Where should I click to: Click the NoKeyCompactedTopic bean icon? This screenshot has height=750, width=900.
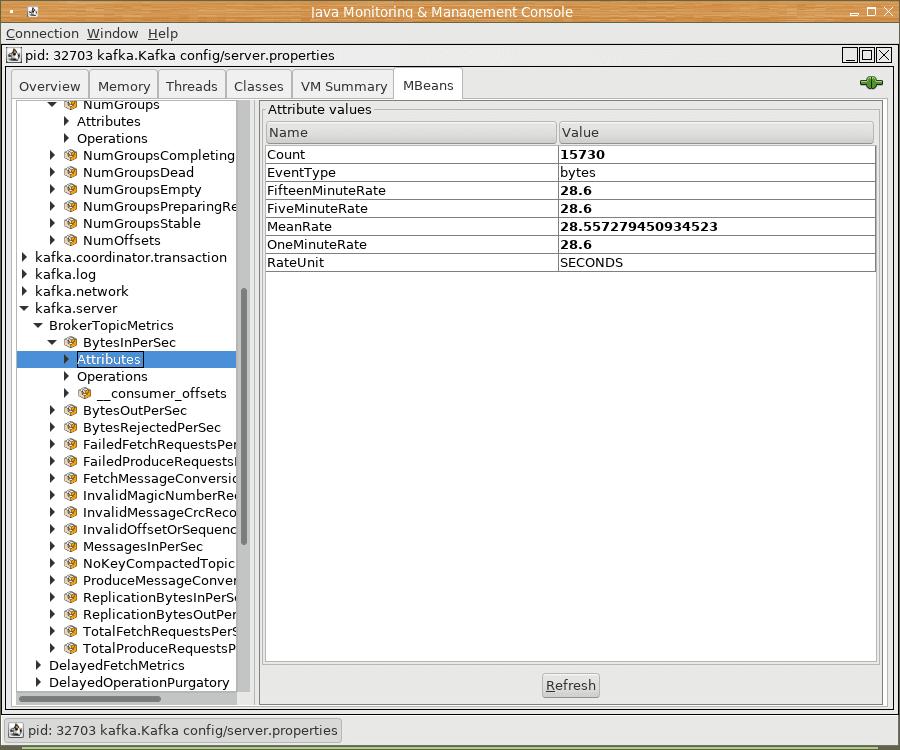(71, 564)
